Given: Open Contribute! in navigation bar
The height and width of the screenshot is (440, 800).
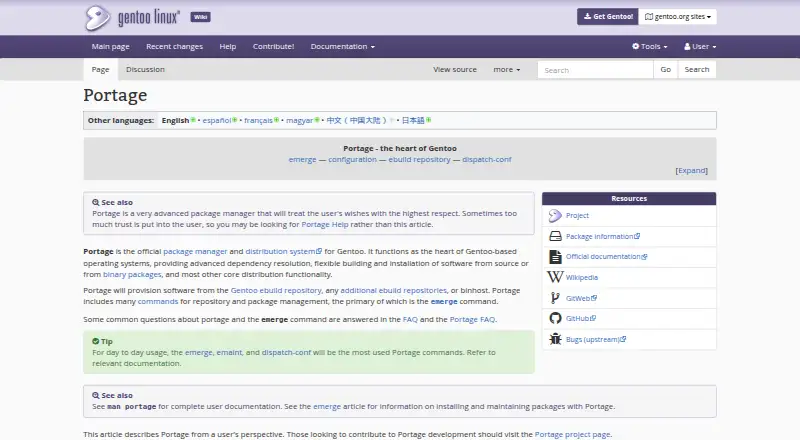Looking at the screenshot, I should point(273,46).
